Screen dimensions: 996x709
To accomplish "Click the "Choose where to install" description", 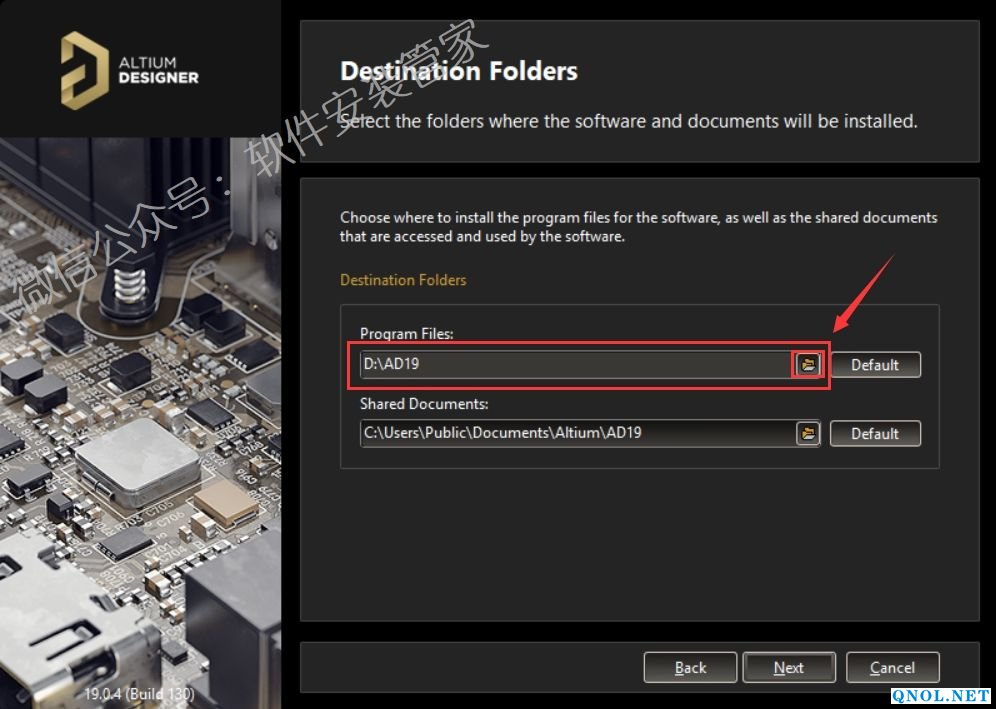I will pyautogui.click(x=638, y=227).
